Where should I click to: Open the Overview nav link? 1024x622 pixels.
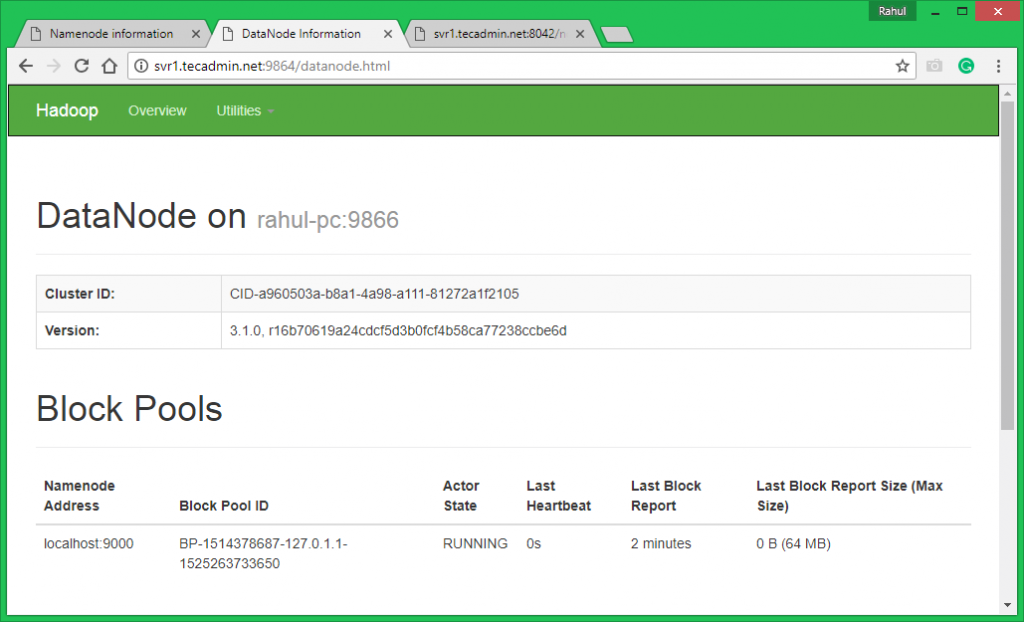pos(157,111)
